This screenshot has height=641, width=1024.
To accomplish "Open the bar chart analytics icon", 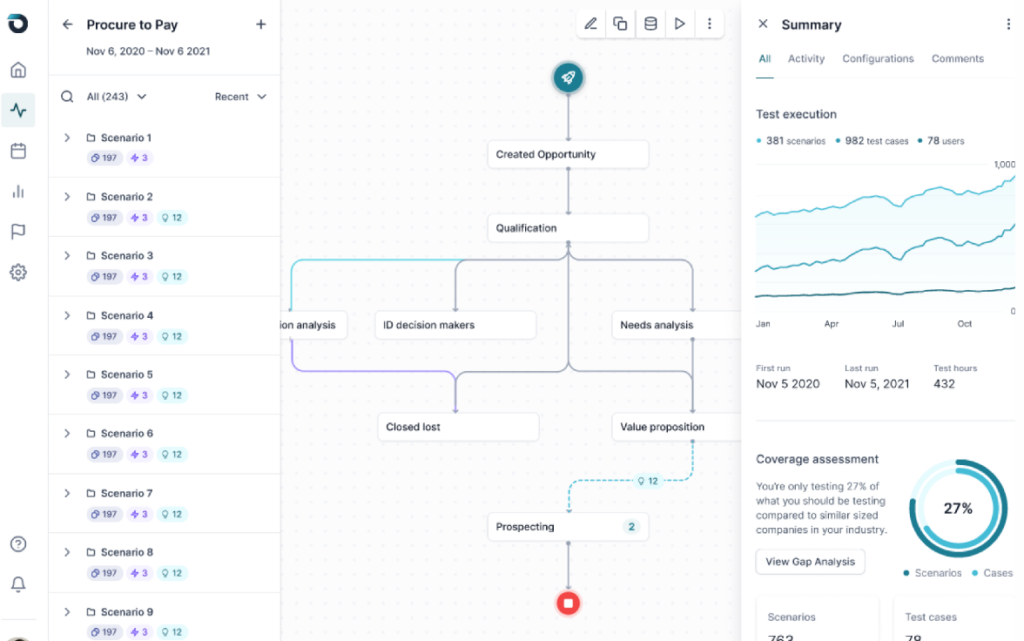I will [x=17, y=190].
